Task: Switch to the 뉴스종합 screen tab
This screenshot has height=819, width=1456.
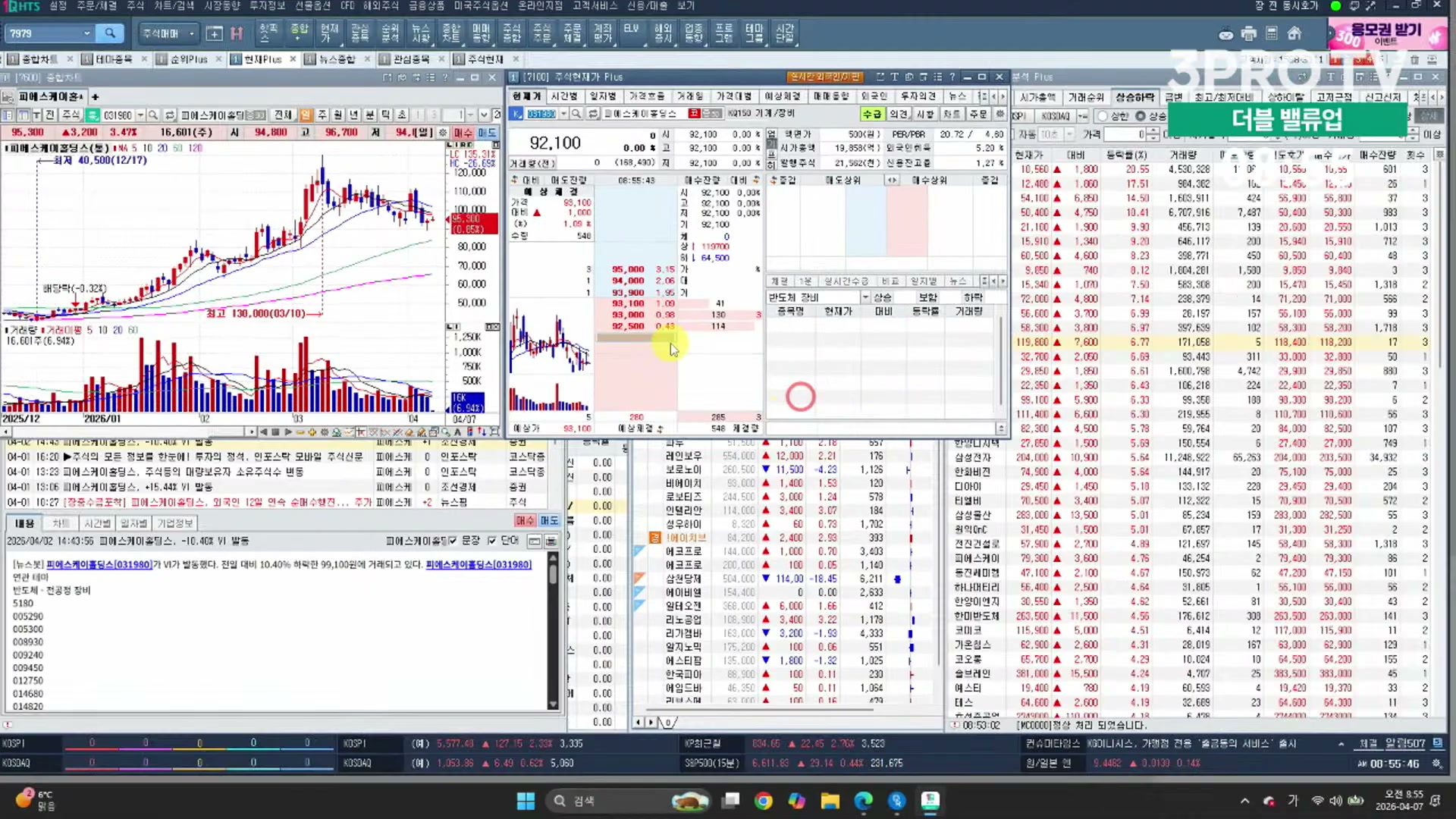Action: (337, 58)
